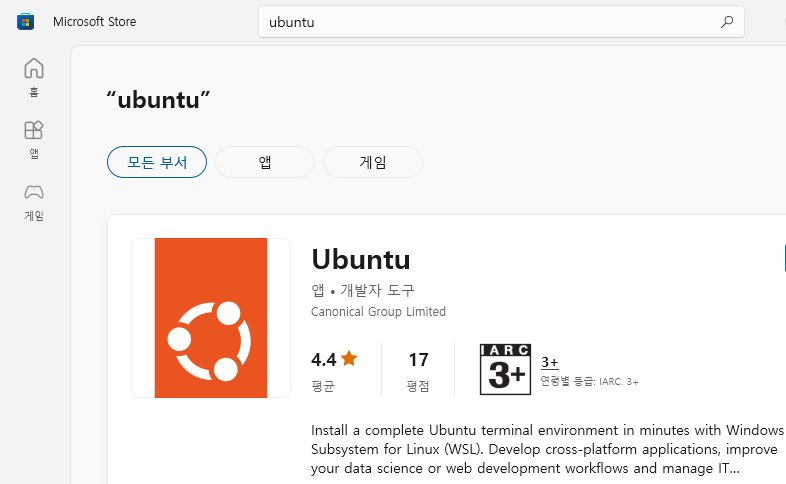Image resolution: width=786 pixels, height=484 pixels.
Task: Open the Games (게임) sidebar section
Action: point(34,200)
